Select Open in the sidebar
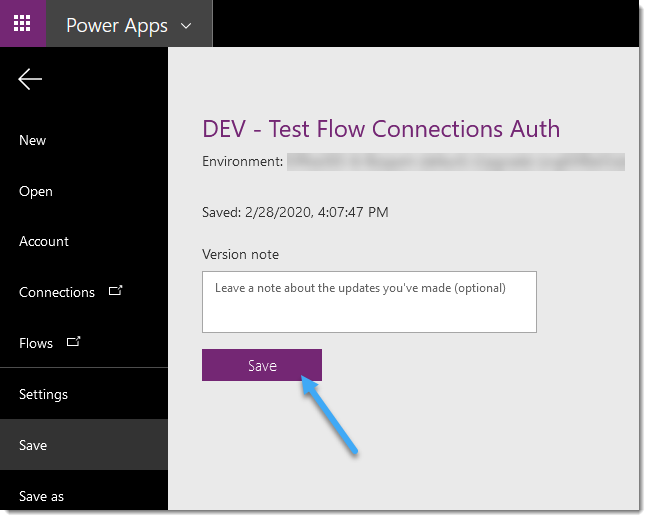The height and width of the screenshot is (520, 649). tap(36, 192)
